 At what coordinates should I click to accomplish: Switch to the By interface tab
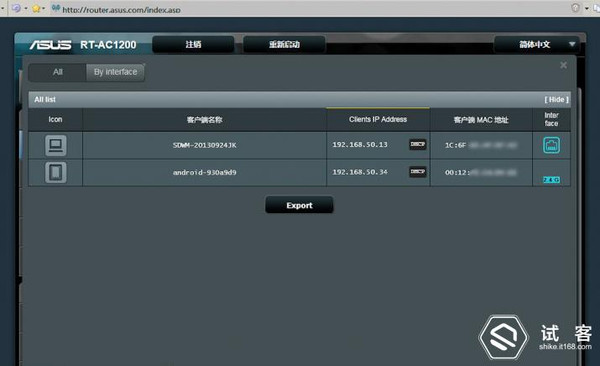[115, 72]
